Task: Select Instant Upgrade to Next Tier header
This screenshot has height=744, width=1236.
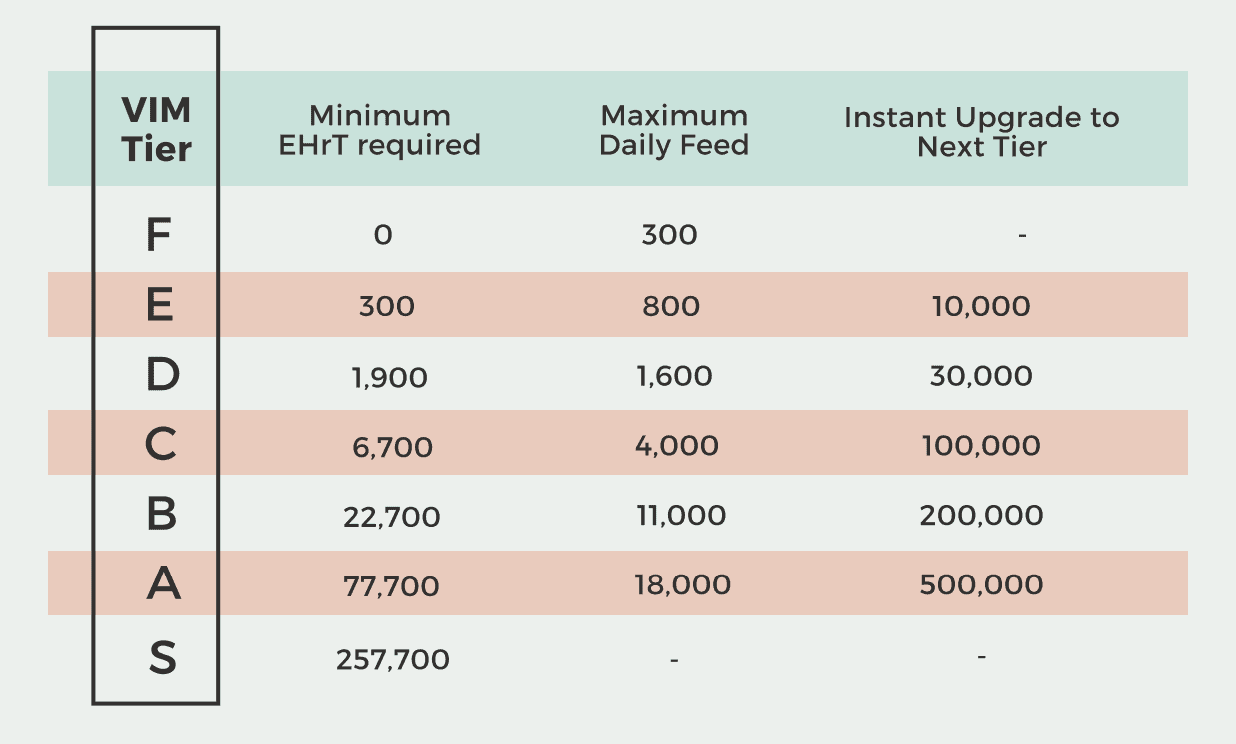Action: coord(981,131)
